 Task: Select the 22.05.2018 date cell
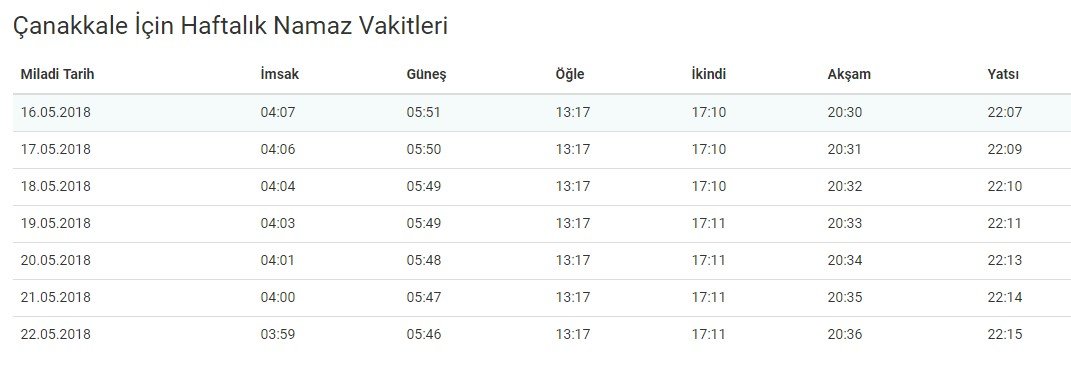tap(55, 334)
